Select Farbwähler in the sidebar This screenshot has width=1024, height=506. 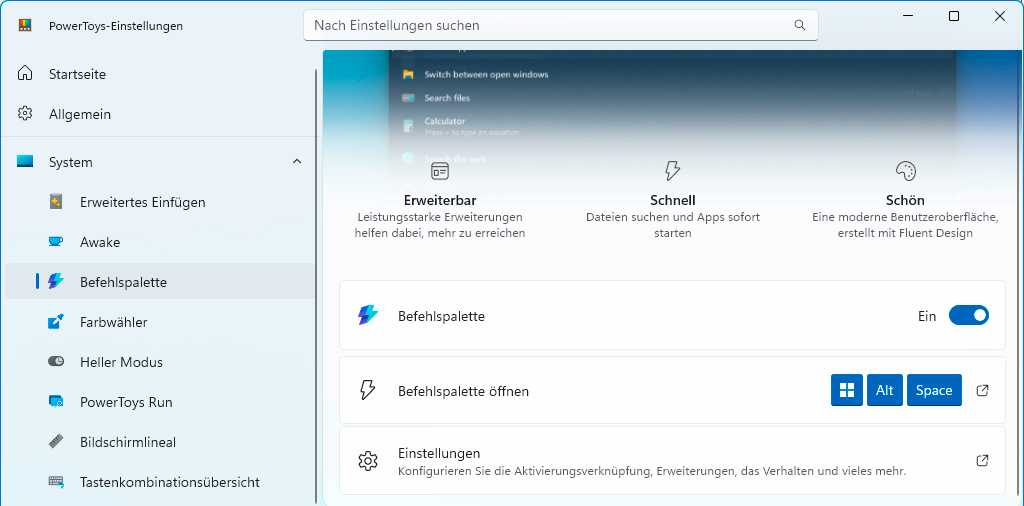click(x=159, y=321)
